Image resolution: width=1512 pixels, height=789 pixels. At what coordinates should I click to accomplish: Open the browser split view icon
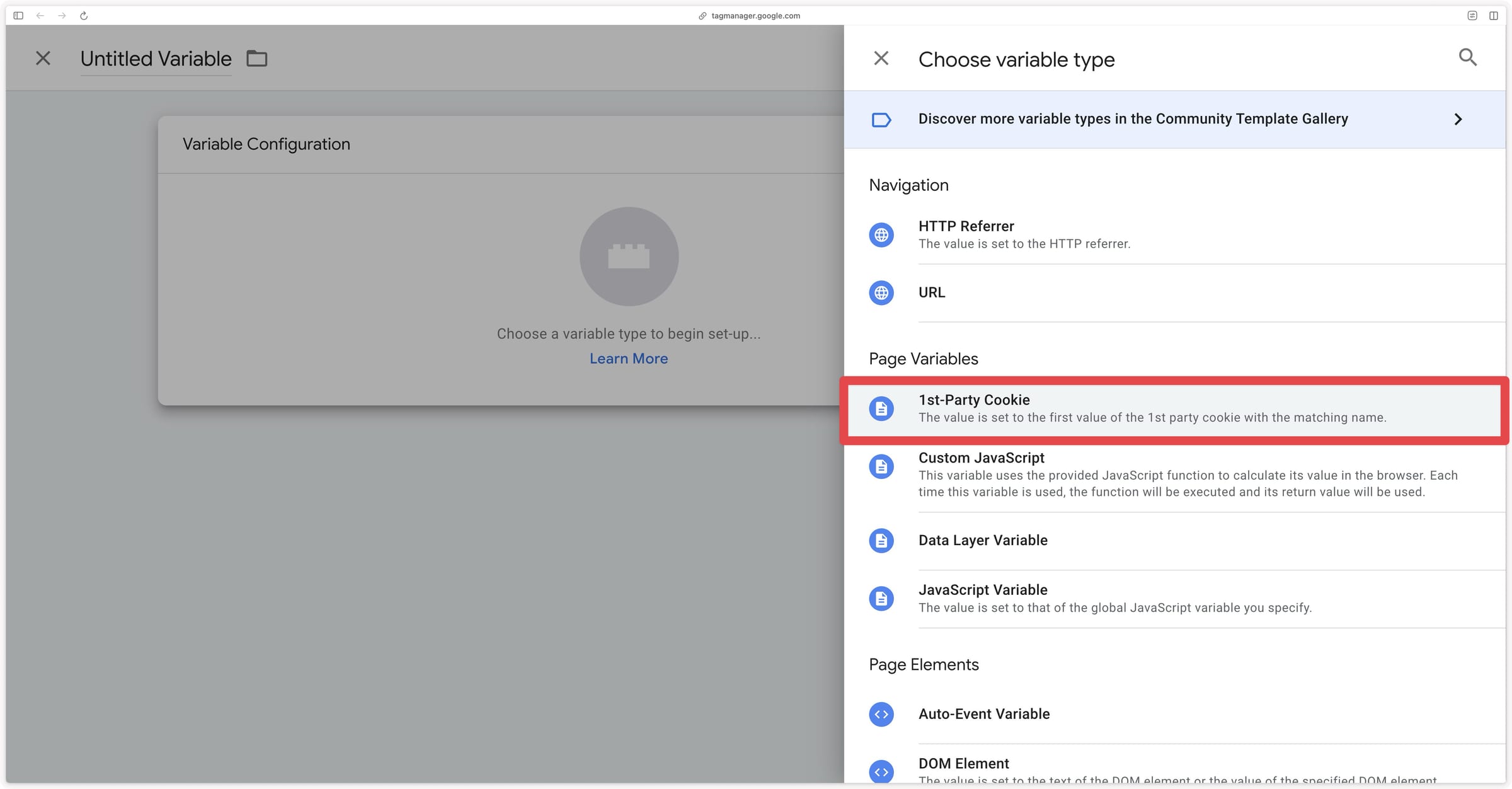1493,16
